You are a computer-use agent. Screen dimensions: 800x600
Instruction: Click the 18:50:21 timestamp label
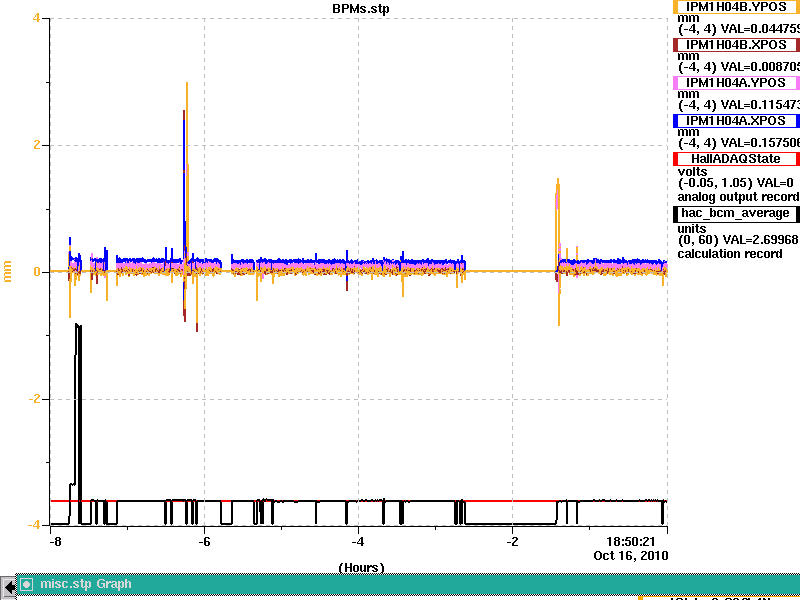[630, 541]
